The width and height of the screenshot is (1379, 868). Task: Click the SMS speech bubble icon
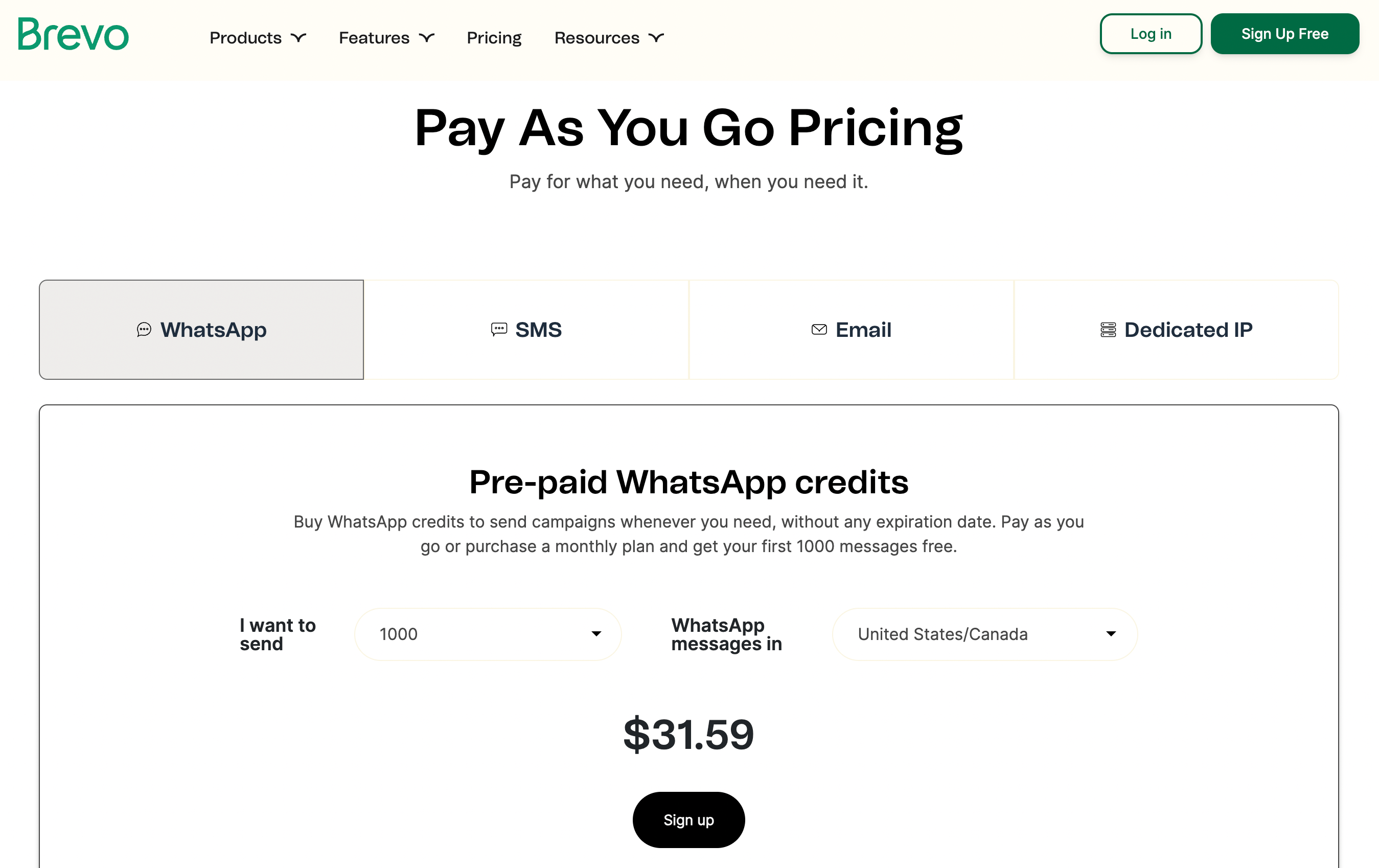point(499,329)
